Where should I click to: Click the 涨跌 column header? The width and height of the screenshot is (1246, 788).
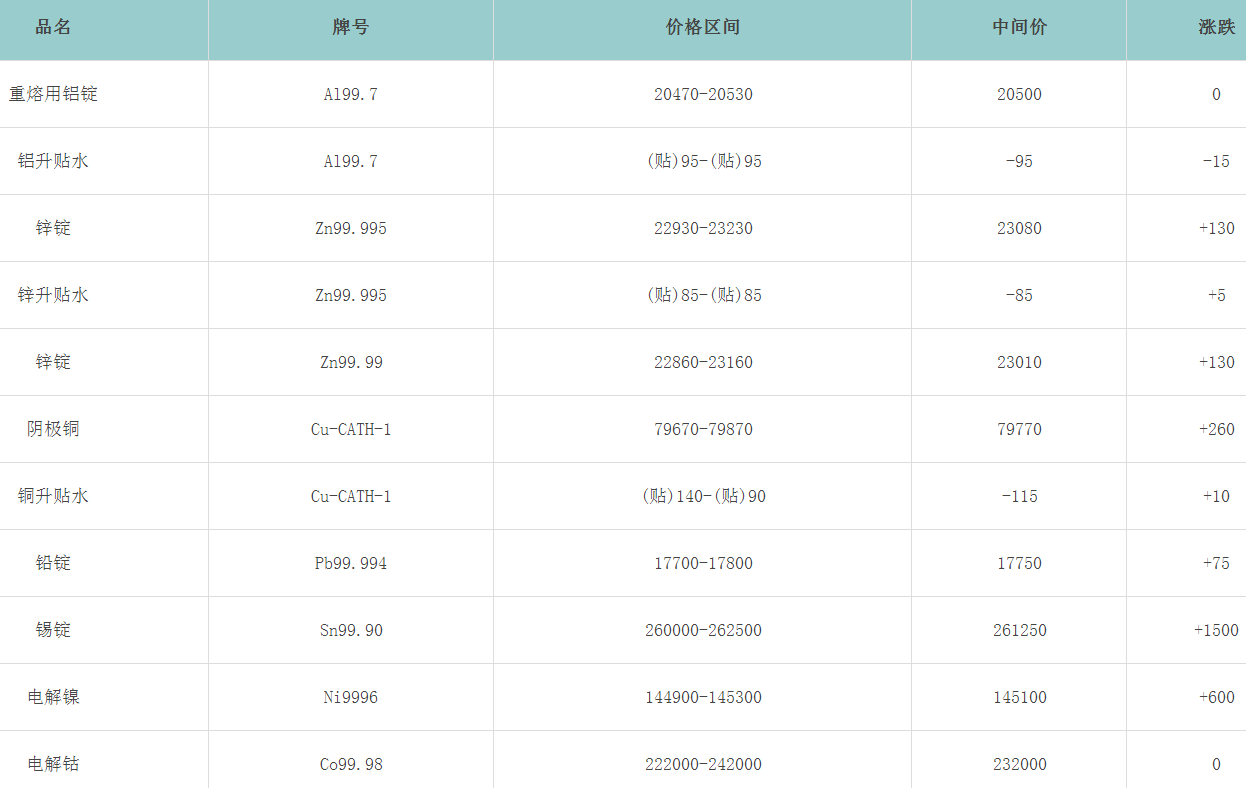[1216, 28]
